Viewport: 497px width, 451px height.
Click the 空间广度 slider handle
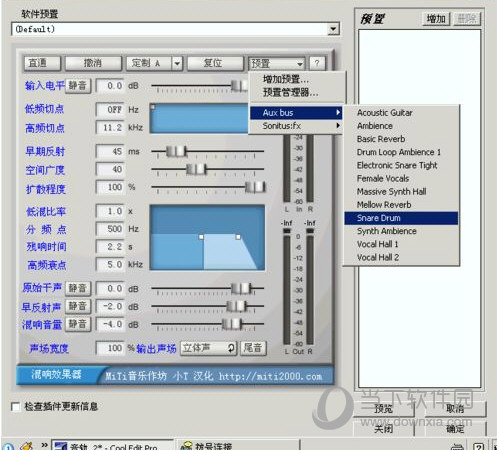click(196, 169)
